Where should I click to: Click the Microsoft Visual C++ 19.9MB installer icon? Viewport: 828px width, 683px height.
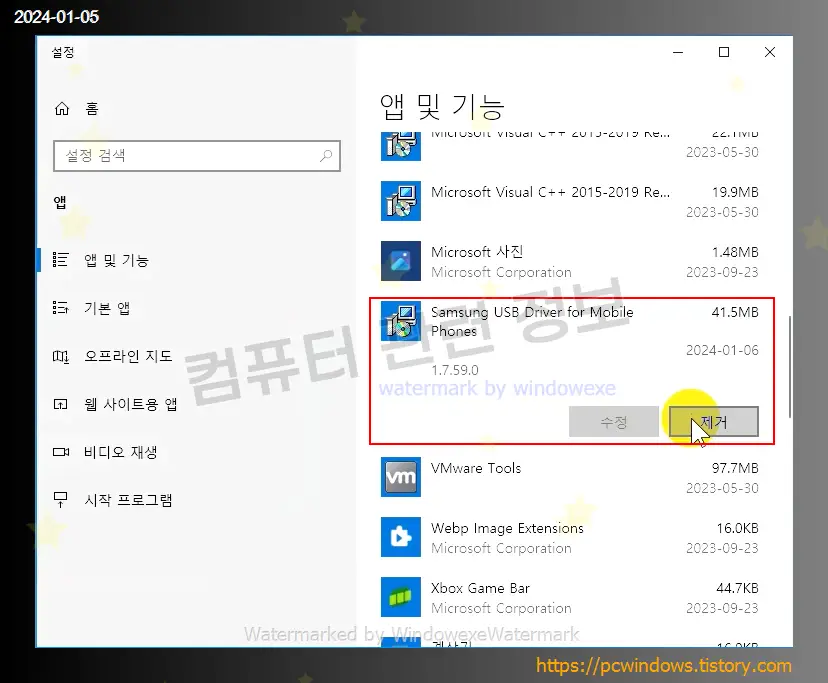click(401, 201)
